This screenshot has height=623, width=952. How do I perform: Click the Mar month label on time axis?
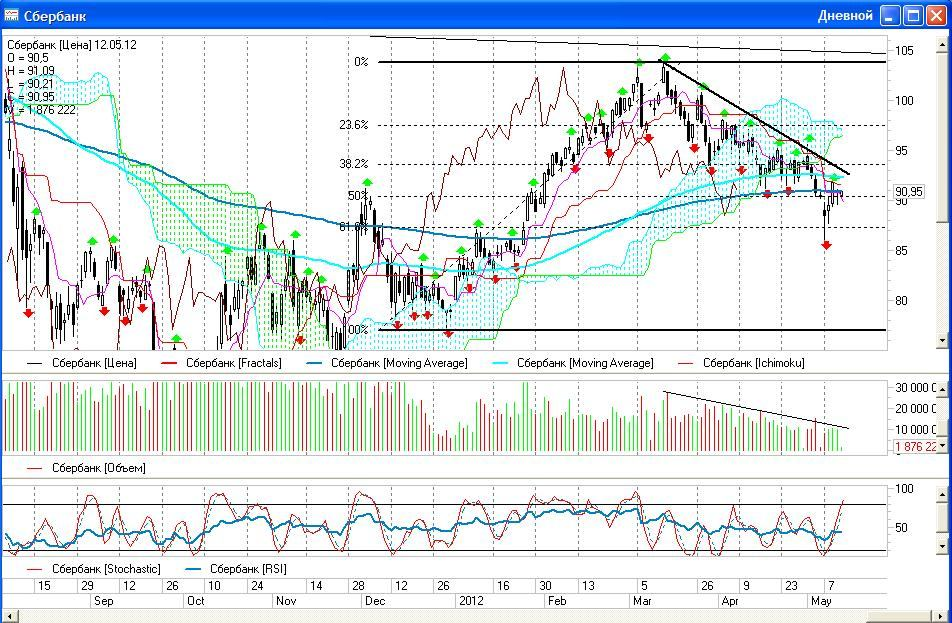tap(642, 601)
